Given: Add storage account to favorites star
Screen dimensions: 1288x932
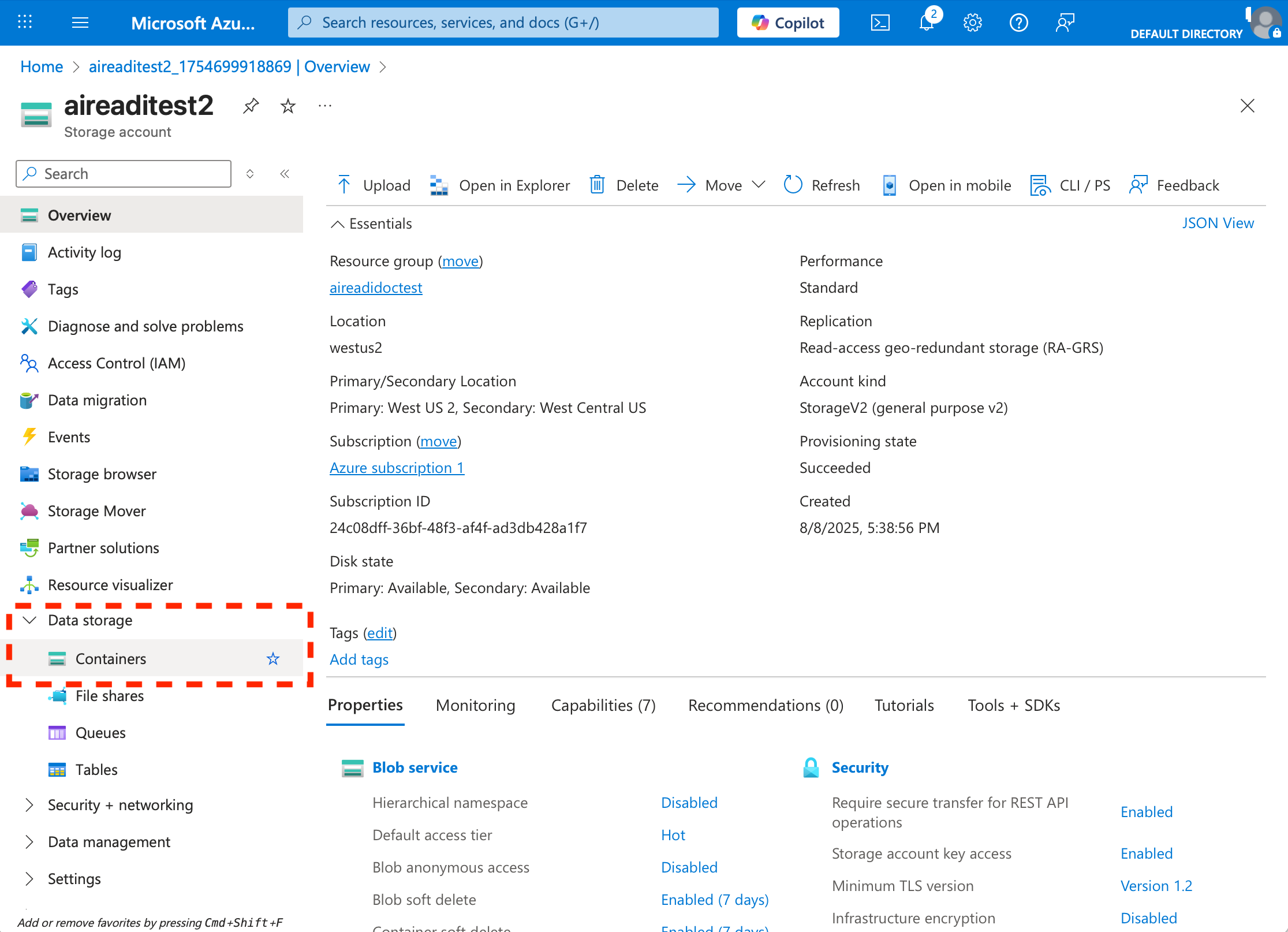Looking at the screenshot, I should [288, 106].
